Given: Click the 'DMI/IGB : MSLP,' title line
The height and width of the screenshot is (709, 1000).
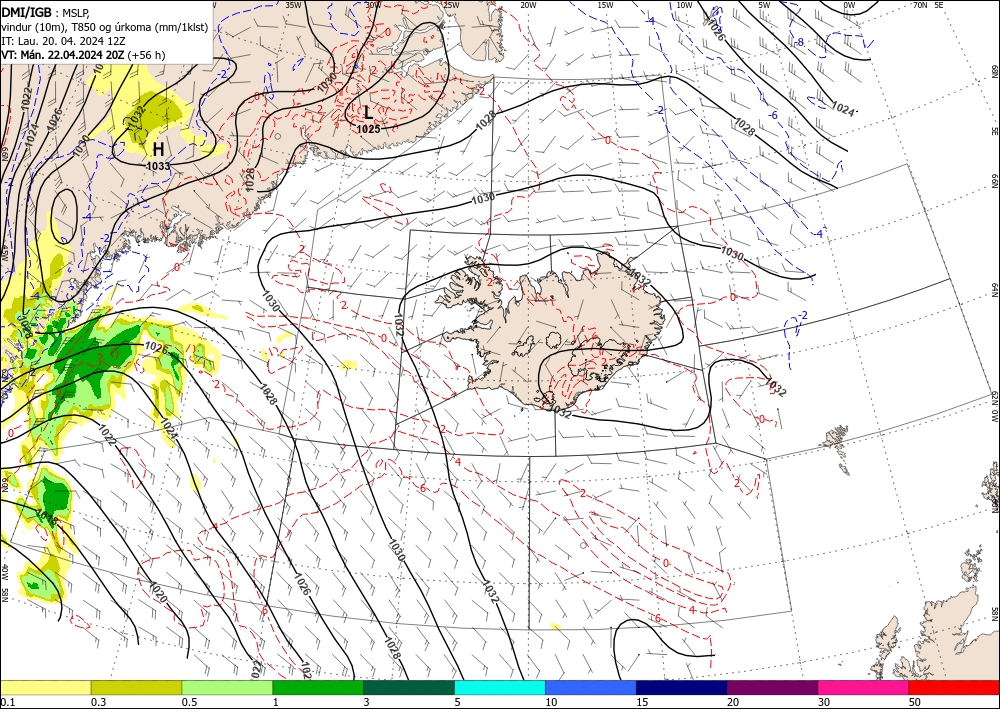Looking at the screenshot, I should click(x=46, y=11).
